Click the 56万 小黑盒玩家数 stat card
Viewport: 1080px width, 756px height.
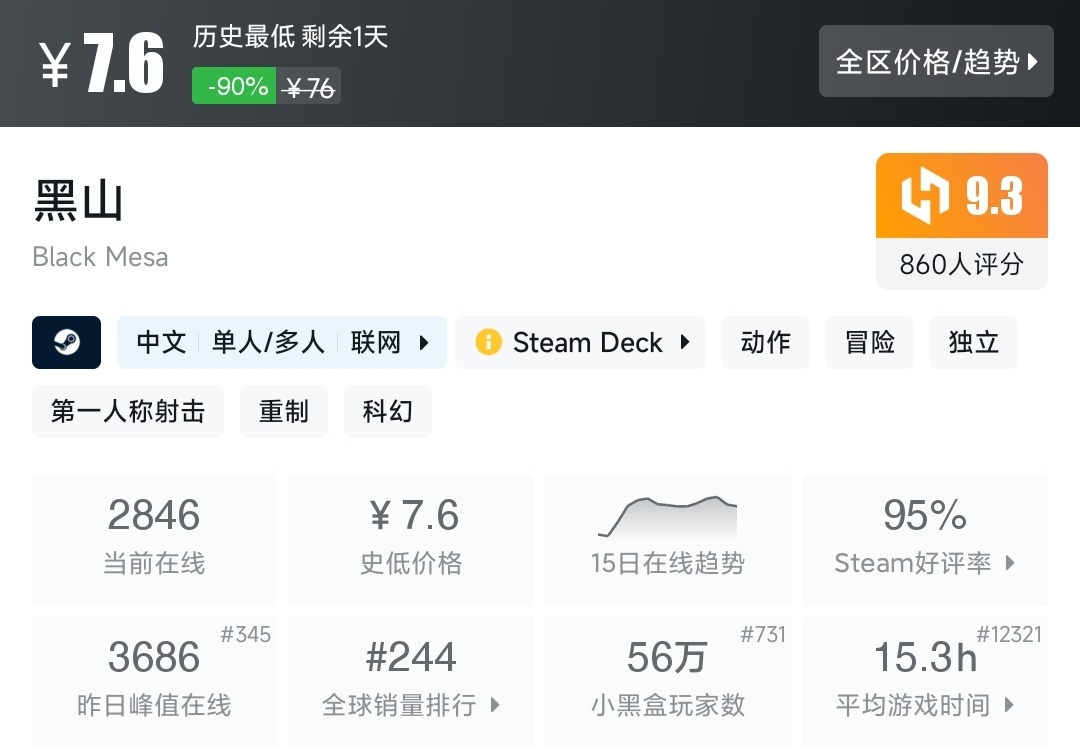(667, 682)
